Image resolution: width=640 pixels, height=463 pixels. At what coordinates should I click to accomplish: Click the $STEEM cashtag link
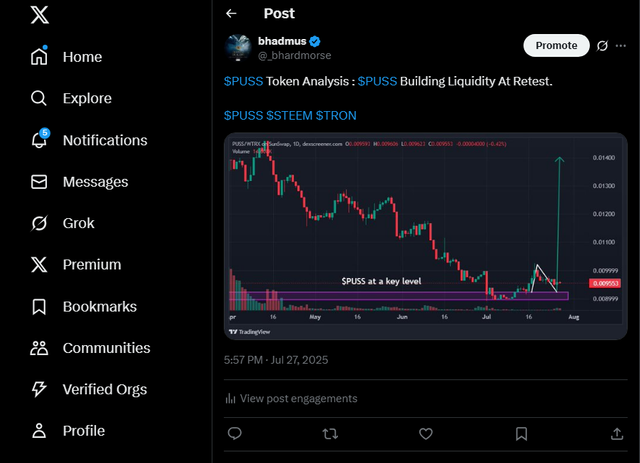coord(289,116)
